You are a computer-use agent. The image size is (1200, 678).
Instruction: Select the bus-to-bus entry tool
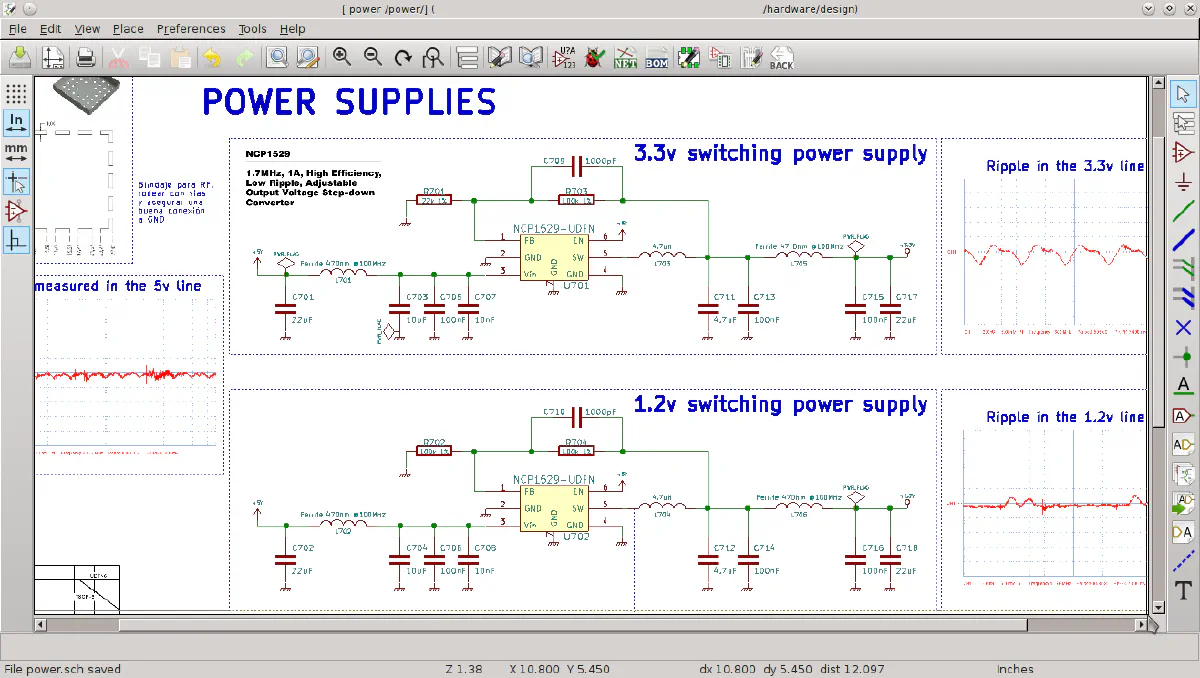click(1184, 297)
